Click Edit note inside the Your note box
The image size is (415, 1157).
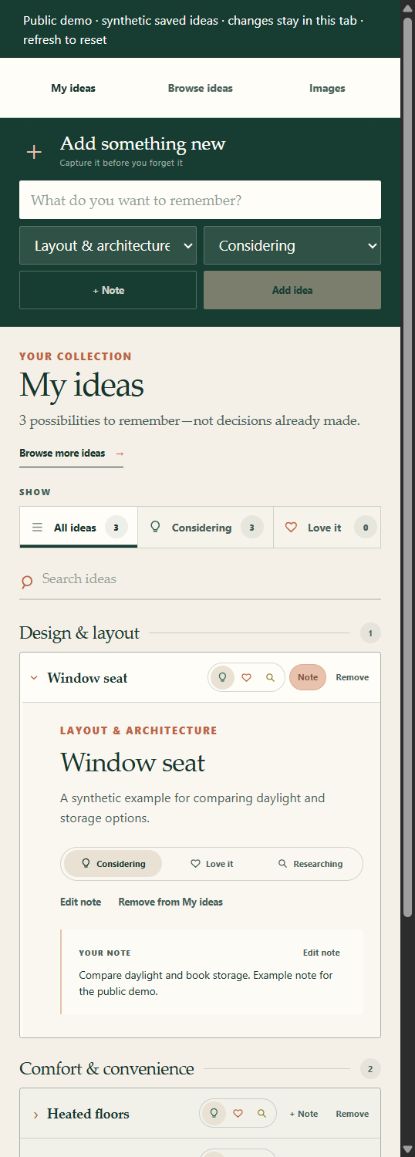(x=321, y=953)
